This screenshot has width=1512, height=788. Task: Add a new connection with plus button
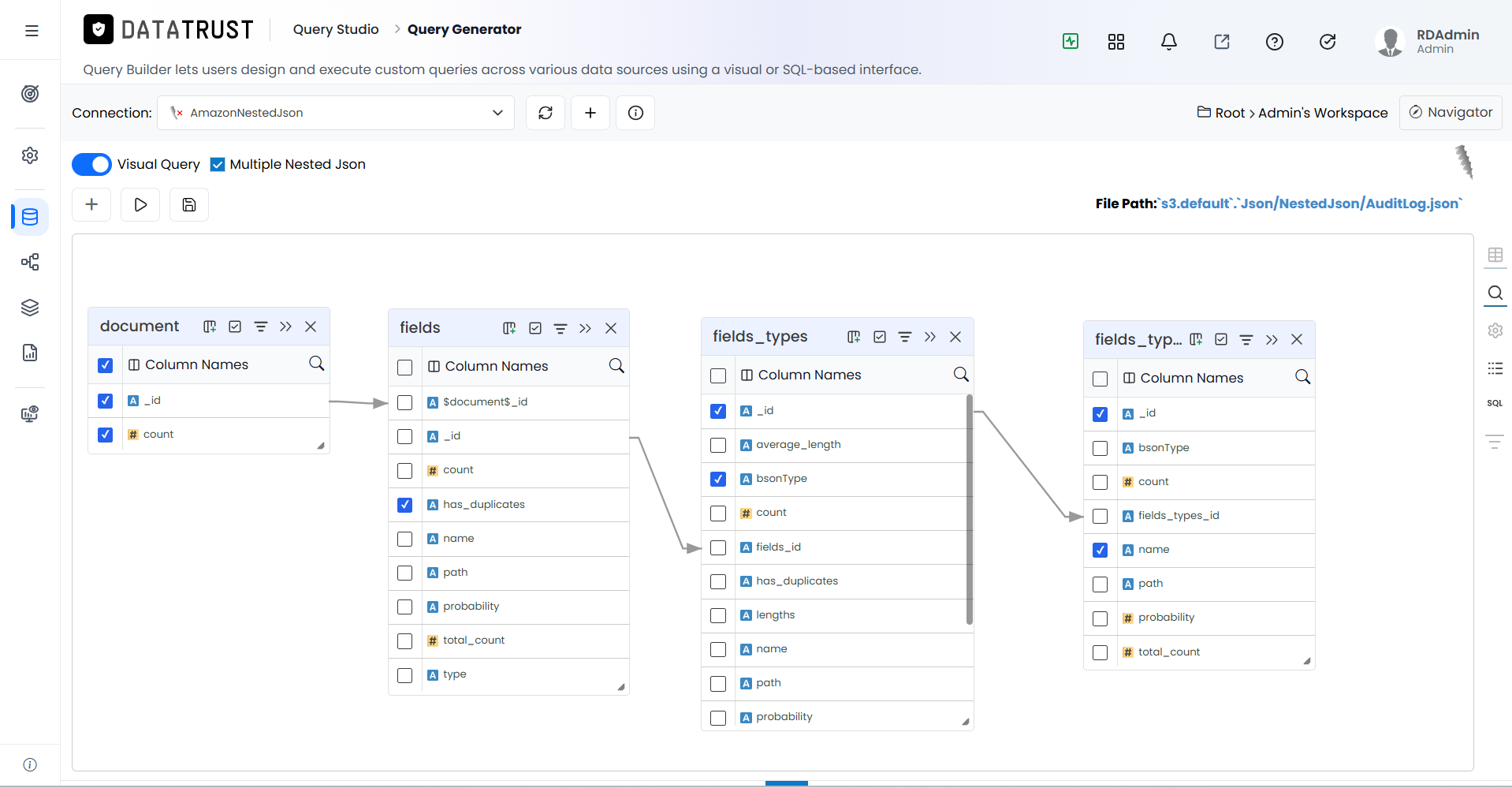pos(590,113)
